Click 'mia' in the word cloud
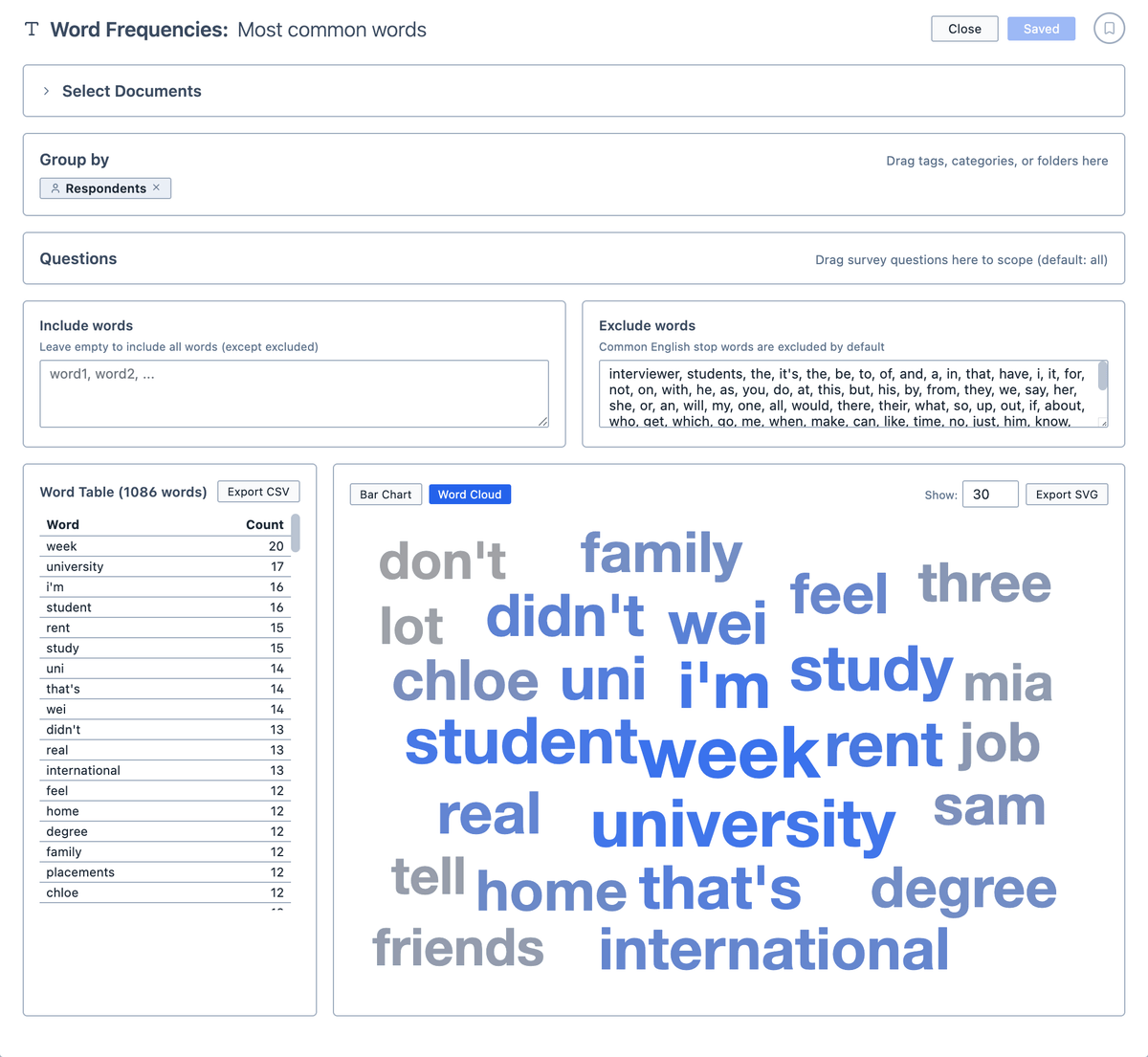This screenshot has width=1148, height=1057. [x=1007, y=684]
